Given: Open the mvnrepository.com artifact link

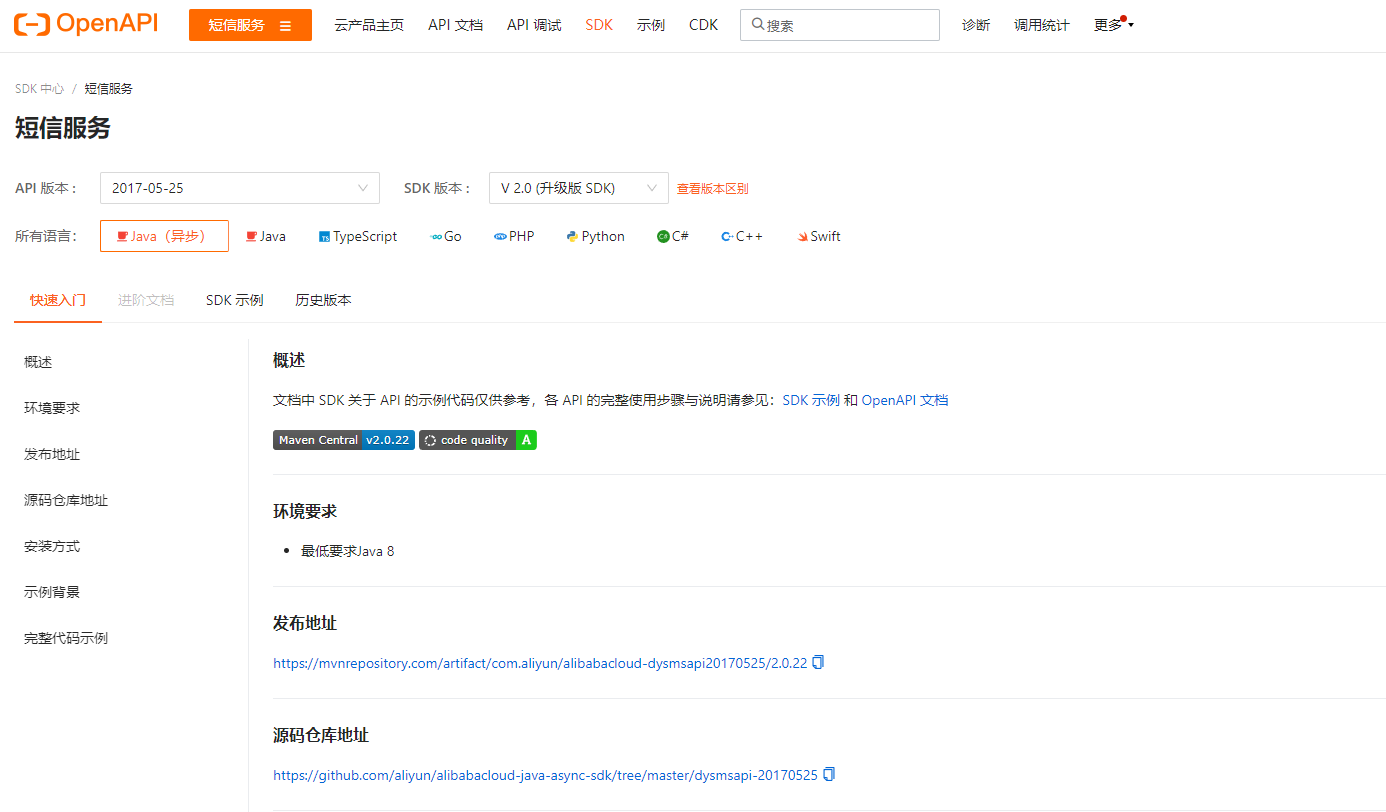Looking at the screenshot, I should (x=540, y=663).
